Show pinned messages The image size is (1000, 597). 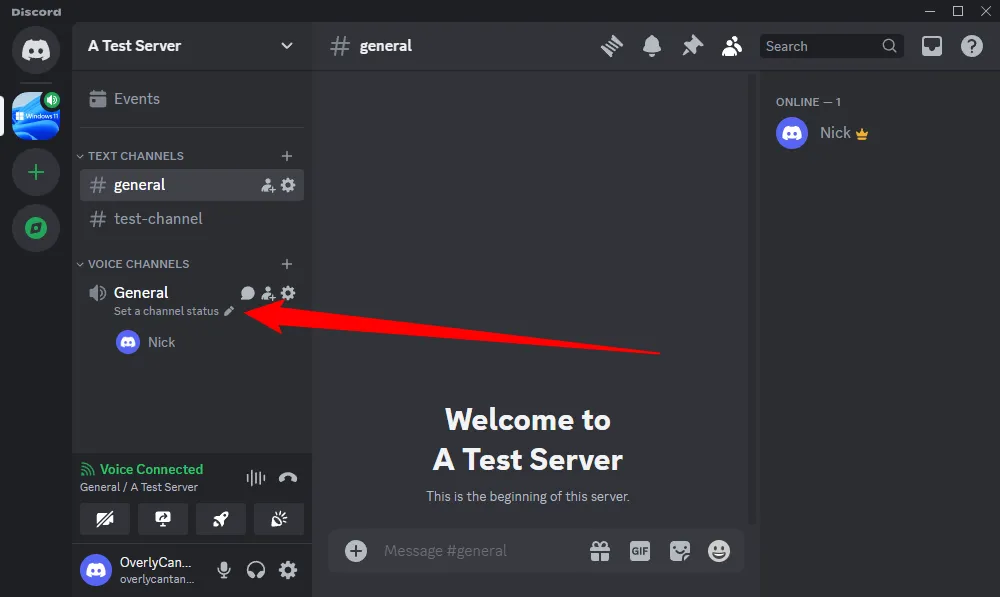point(692,46)
